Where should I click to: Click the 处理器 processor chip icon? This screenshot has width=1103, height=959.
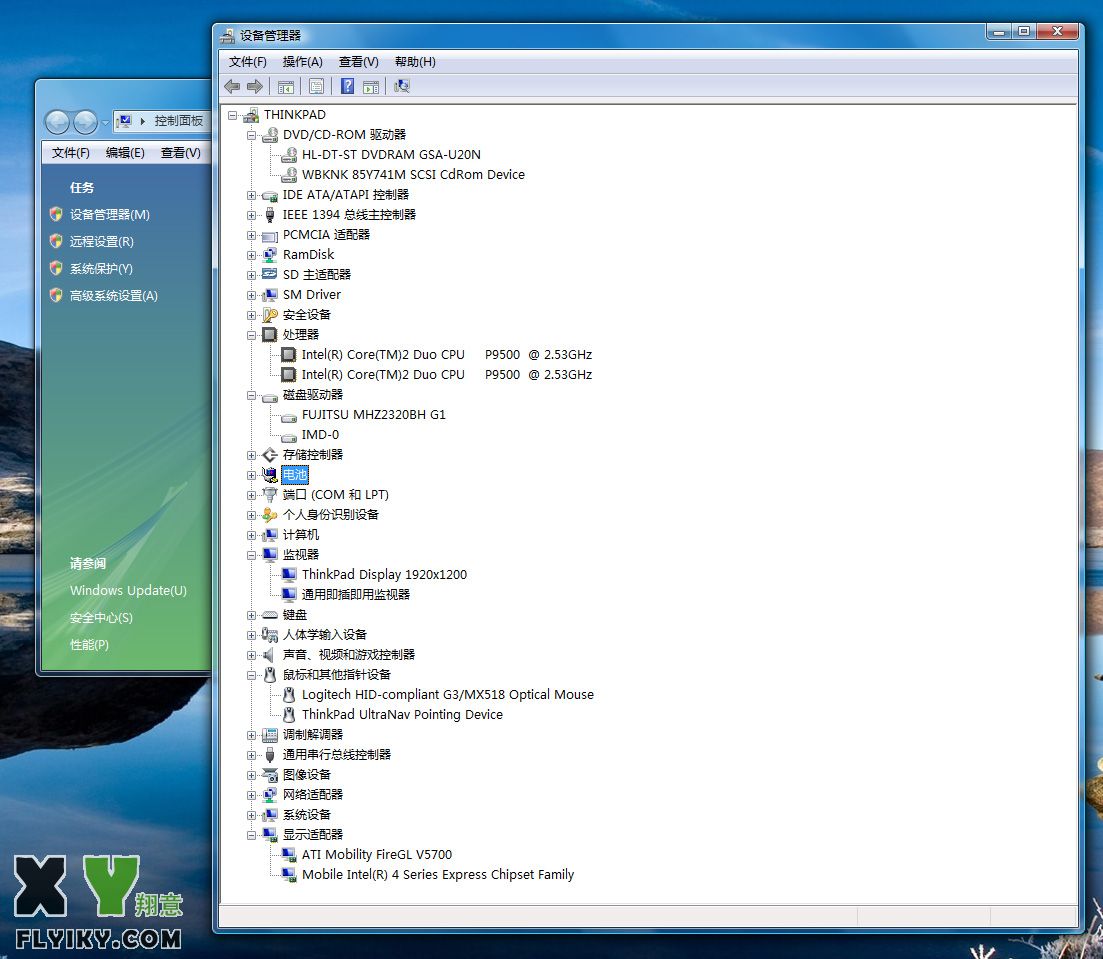[269, 335]
